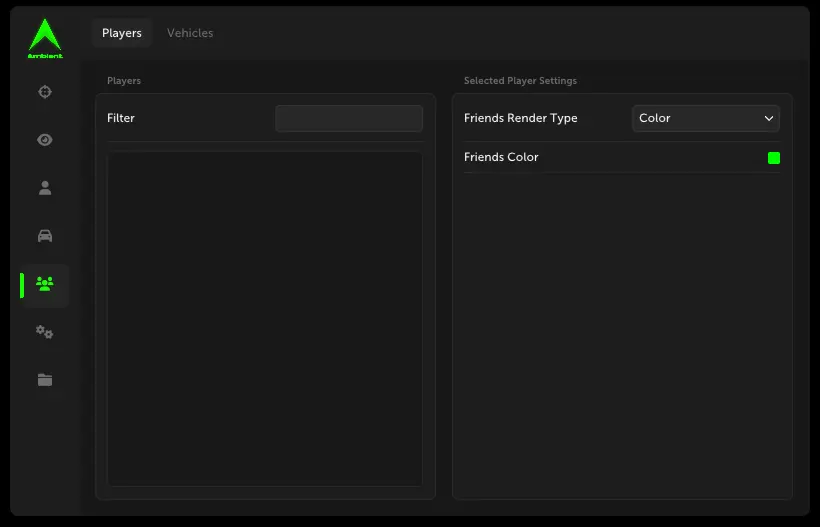Open the car vehicle section in sidebar

tap(44, 236)
